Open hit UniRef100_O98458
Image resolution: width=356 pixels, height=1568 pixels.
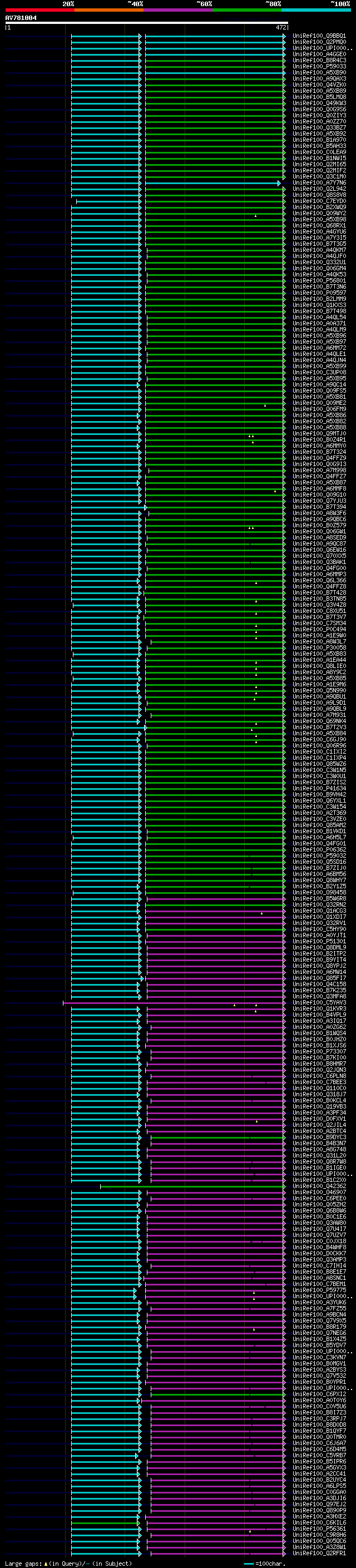click(x=319, y=892)
